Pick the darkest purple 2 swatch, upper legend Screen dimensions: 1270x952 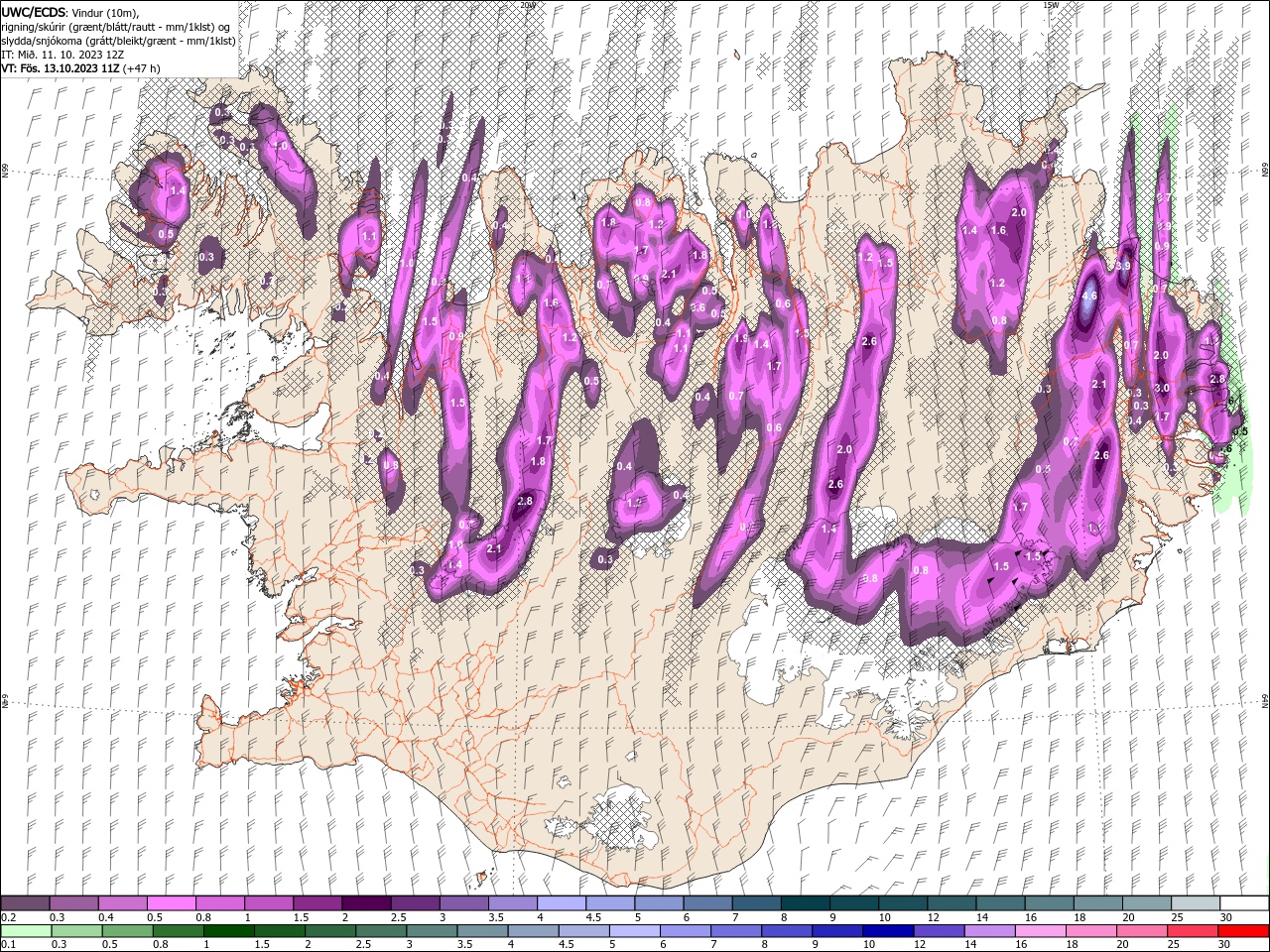click(365, 902)
